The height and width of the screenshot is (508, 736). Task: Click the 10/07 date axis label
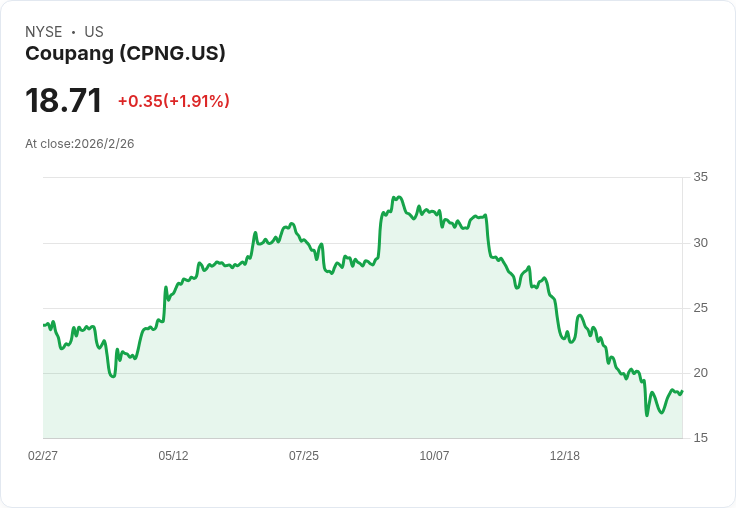pos(434,455)
